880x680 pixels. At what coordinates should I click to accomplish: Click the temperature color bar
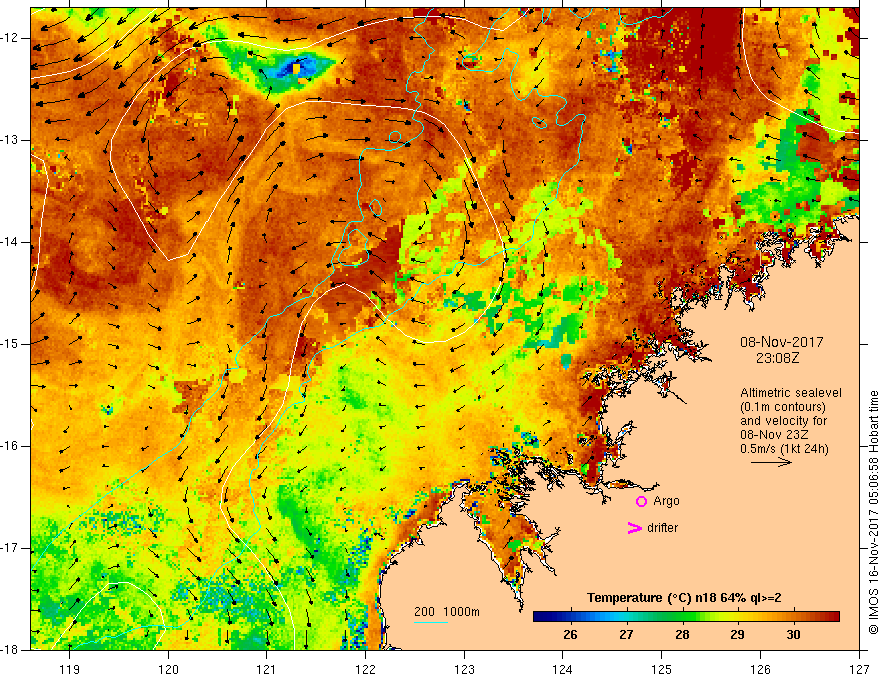pos(686,616)
